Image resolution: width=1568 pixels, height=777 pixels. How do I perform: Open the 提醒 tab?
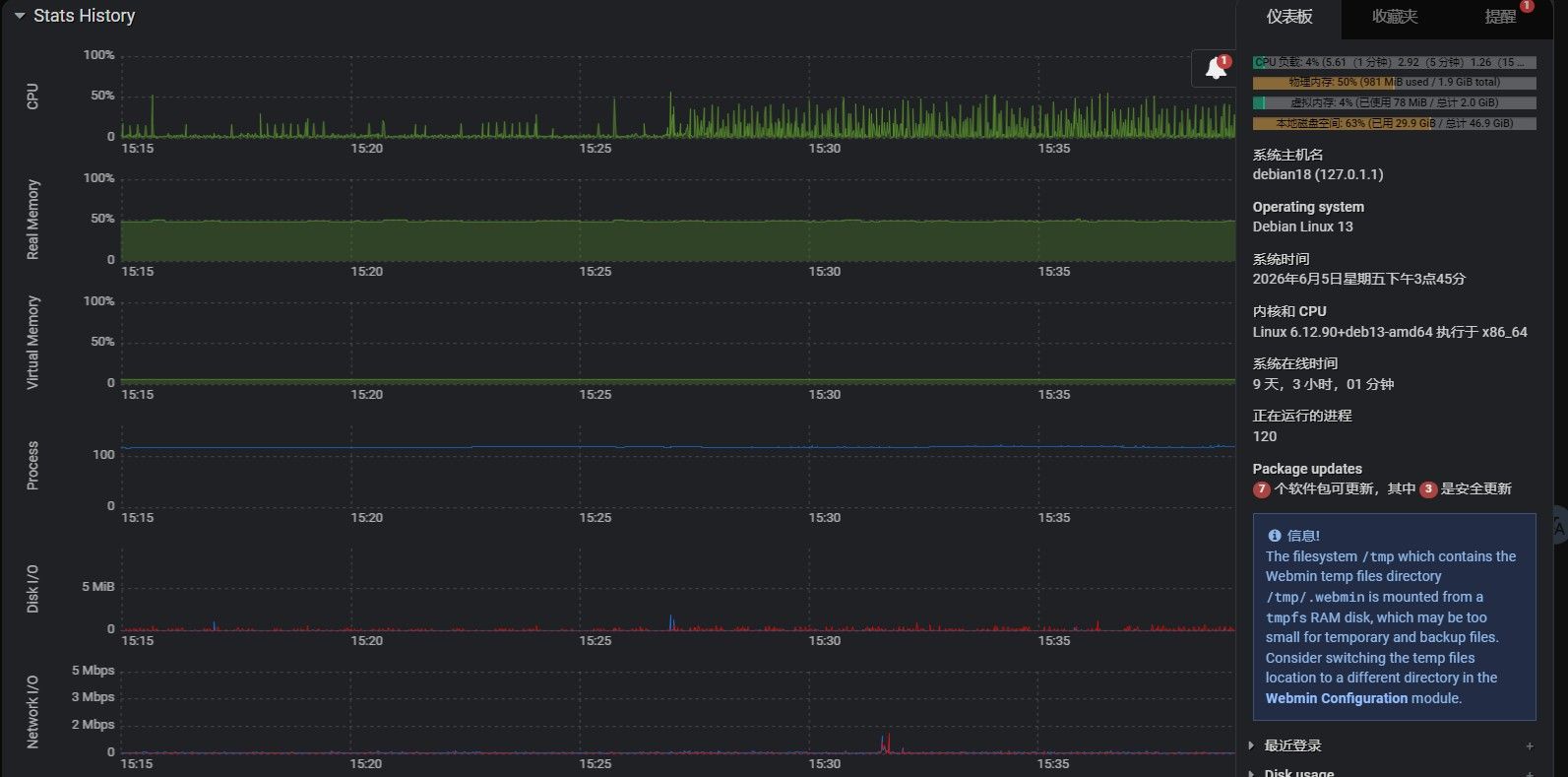point(1500,17)
